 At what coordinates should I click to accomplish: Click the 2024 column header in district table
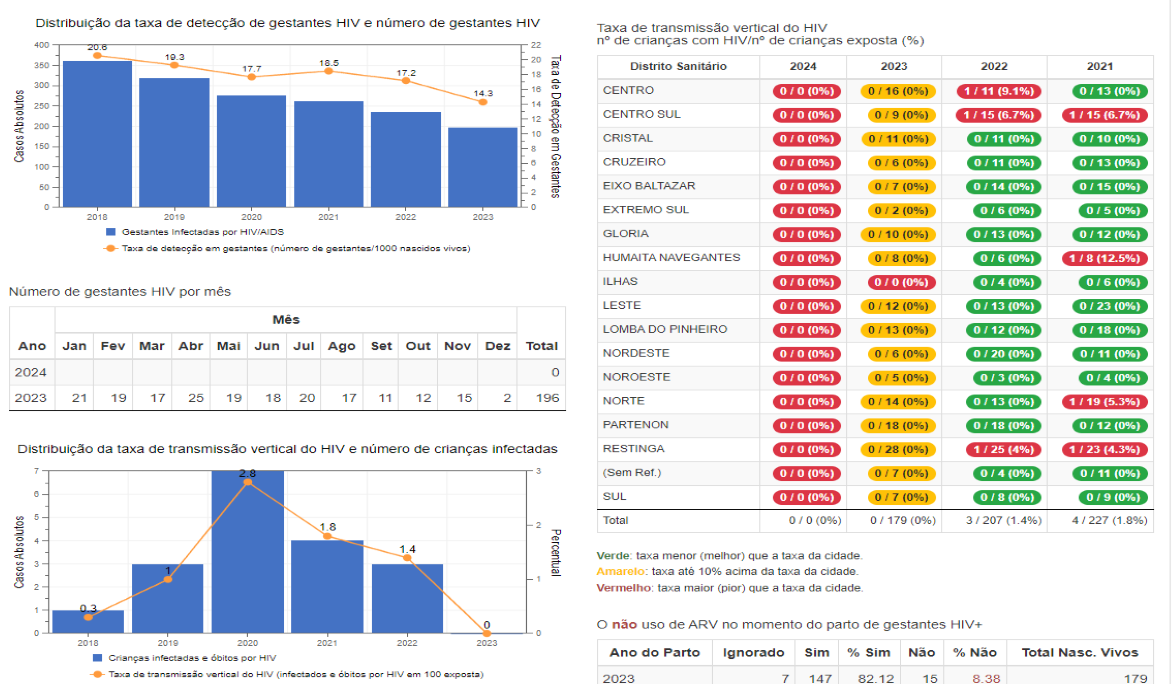pyautogui.click(x=803, y=66)
